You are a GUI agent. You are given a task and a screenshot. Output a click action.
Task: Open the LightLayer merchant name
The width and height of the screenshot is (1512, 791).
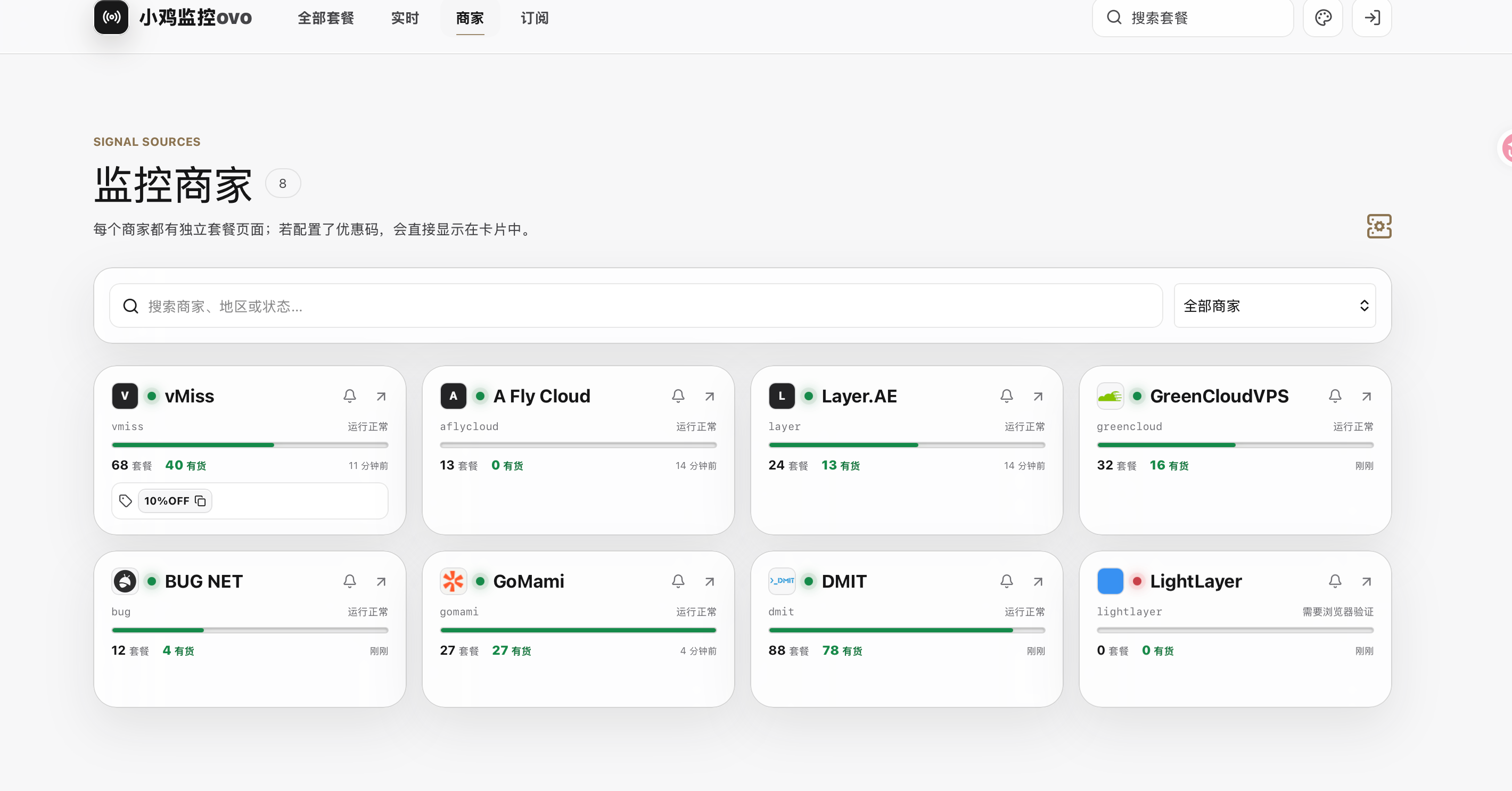point(1196,581)
